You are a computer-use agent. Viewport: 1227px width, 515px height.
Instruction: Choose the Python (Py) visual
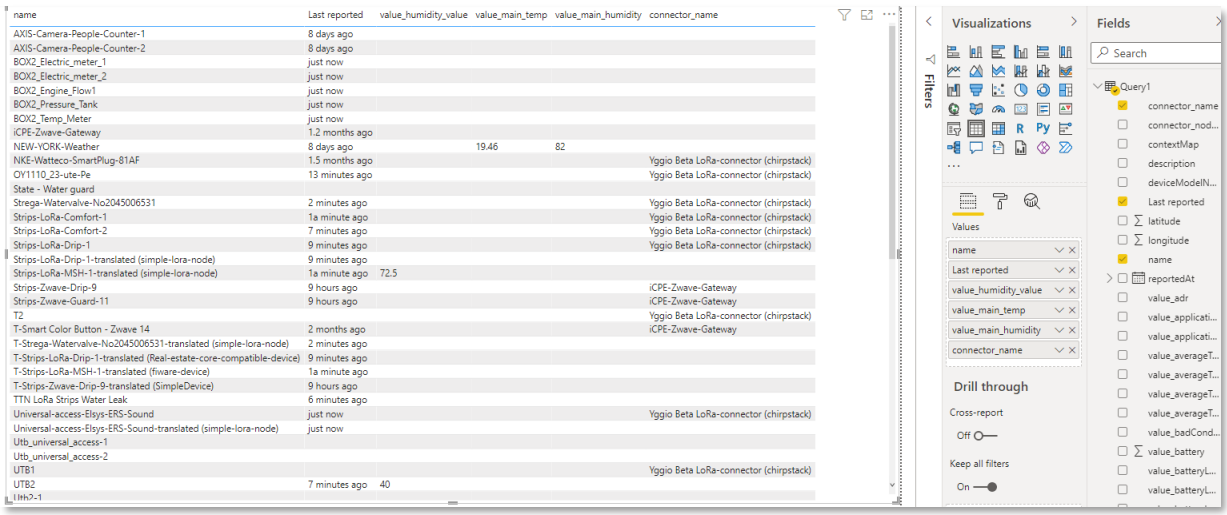pyautogui.click(x=1043, y=128)
